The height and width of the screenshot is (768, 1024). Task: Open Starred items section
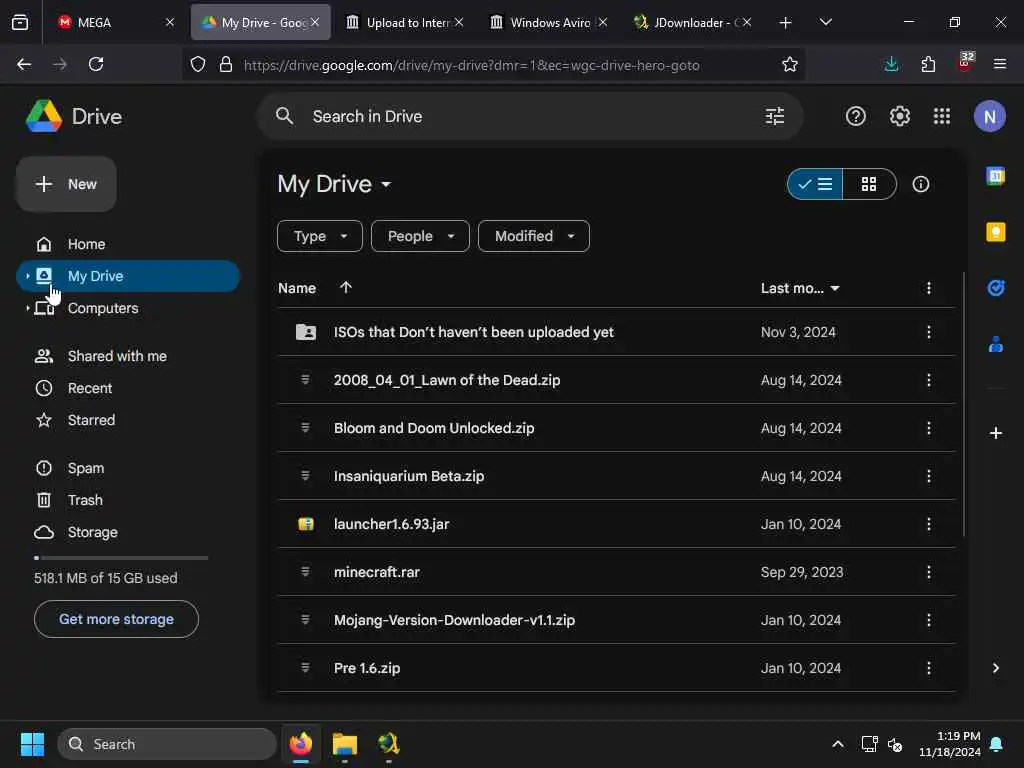128,420
